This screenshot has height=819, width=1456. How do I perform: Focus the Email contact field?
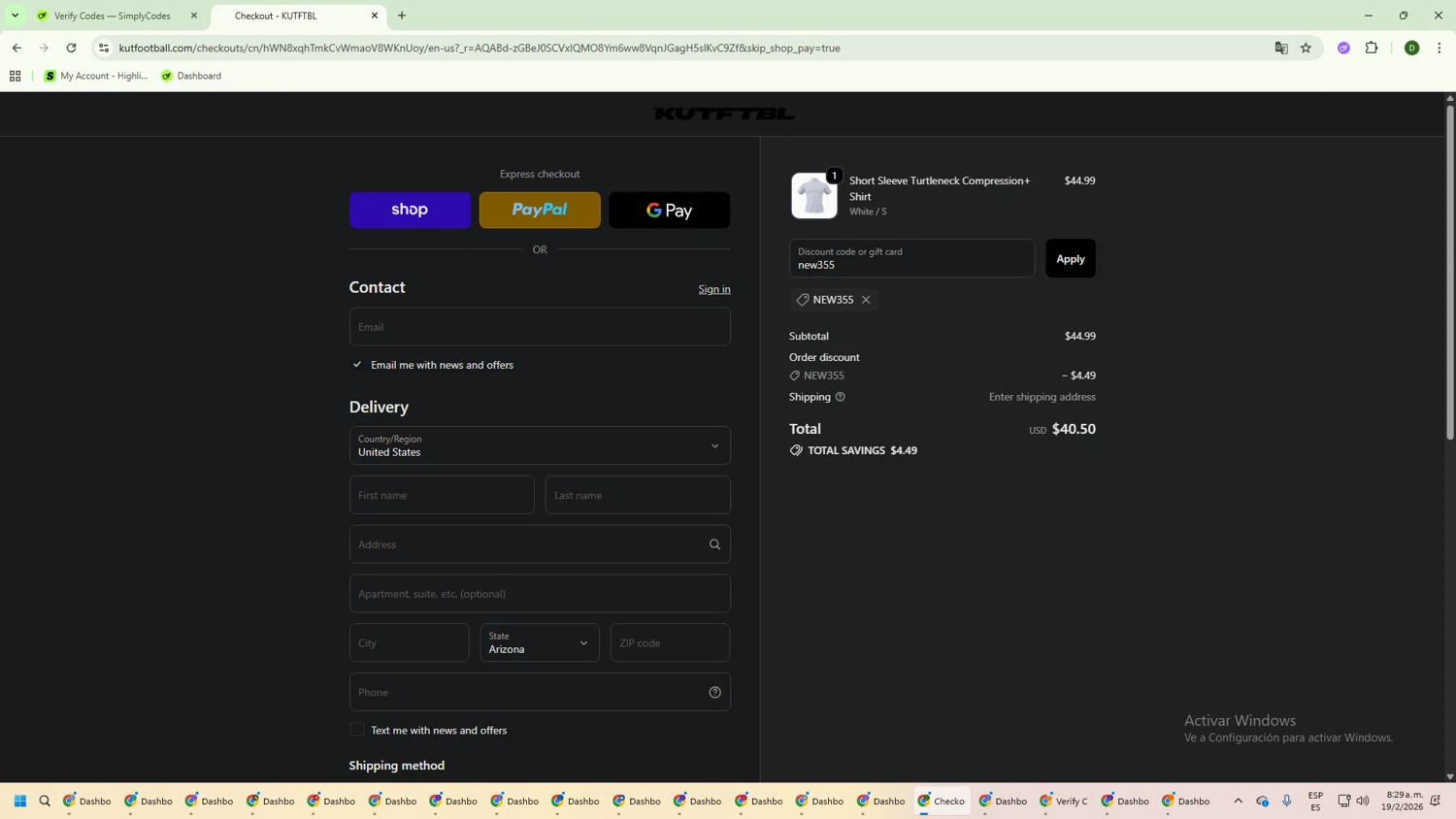tap(540, 327)
